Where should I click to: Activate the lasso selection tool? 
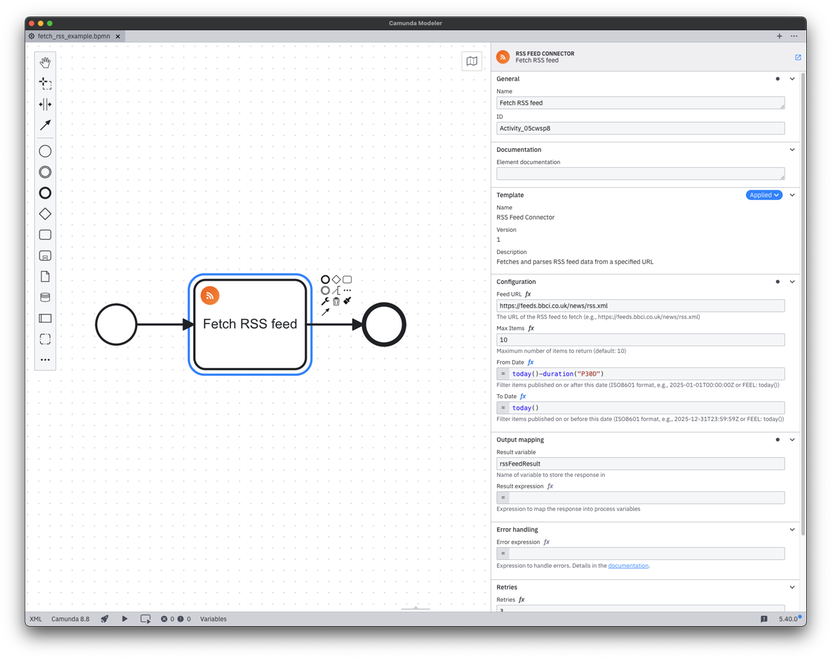pyautogui.click(x=44, y=84)
